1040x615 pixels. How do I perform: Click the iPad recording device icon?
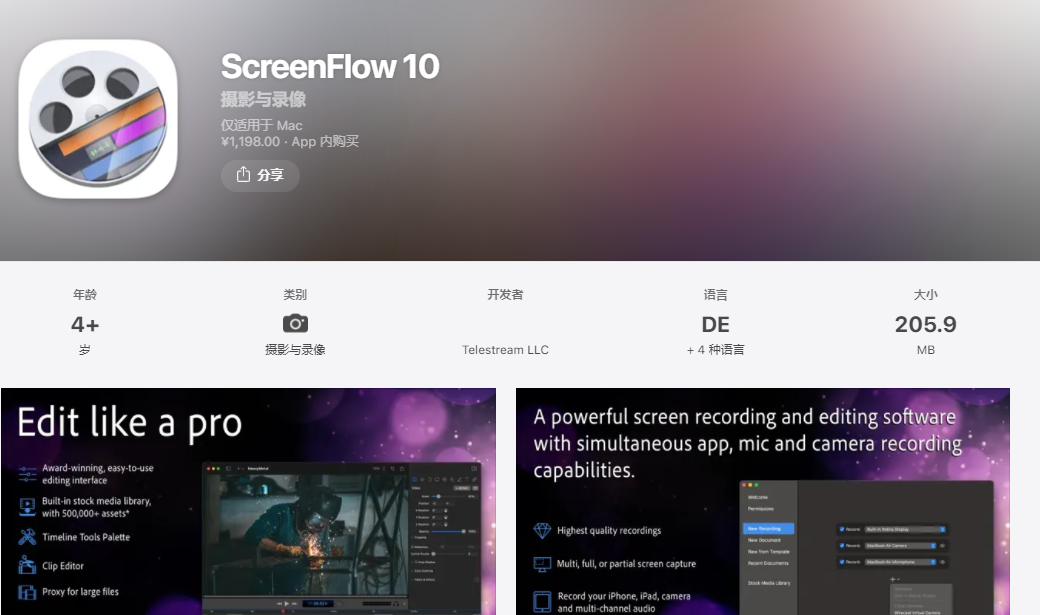(x=543, y=602)
